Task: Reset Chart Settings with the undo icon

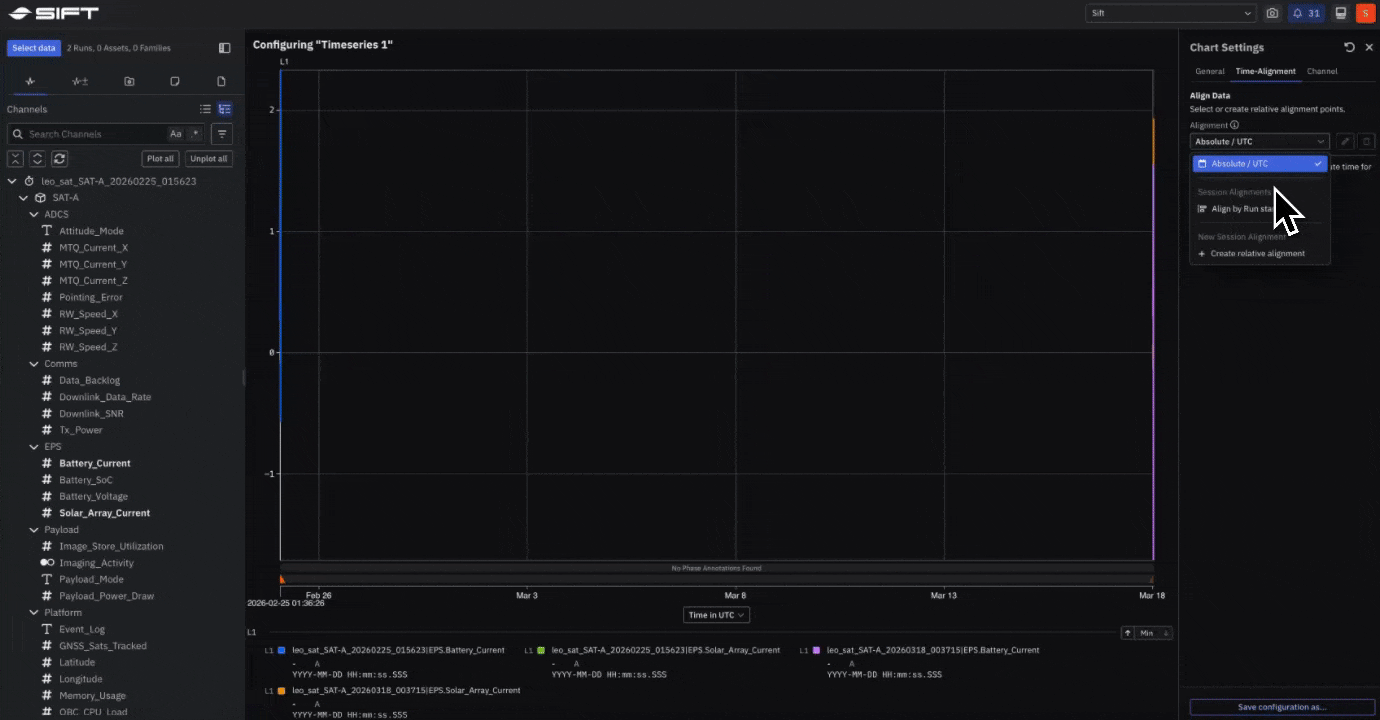Action: (x=1349, y=46)
